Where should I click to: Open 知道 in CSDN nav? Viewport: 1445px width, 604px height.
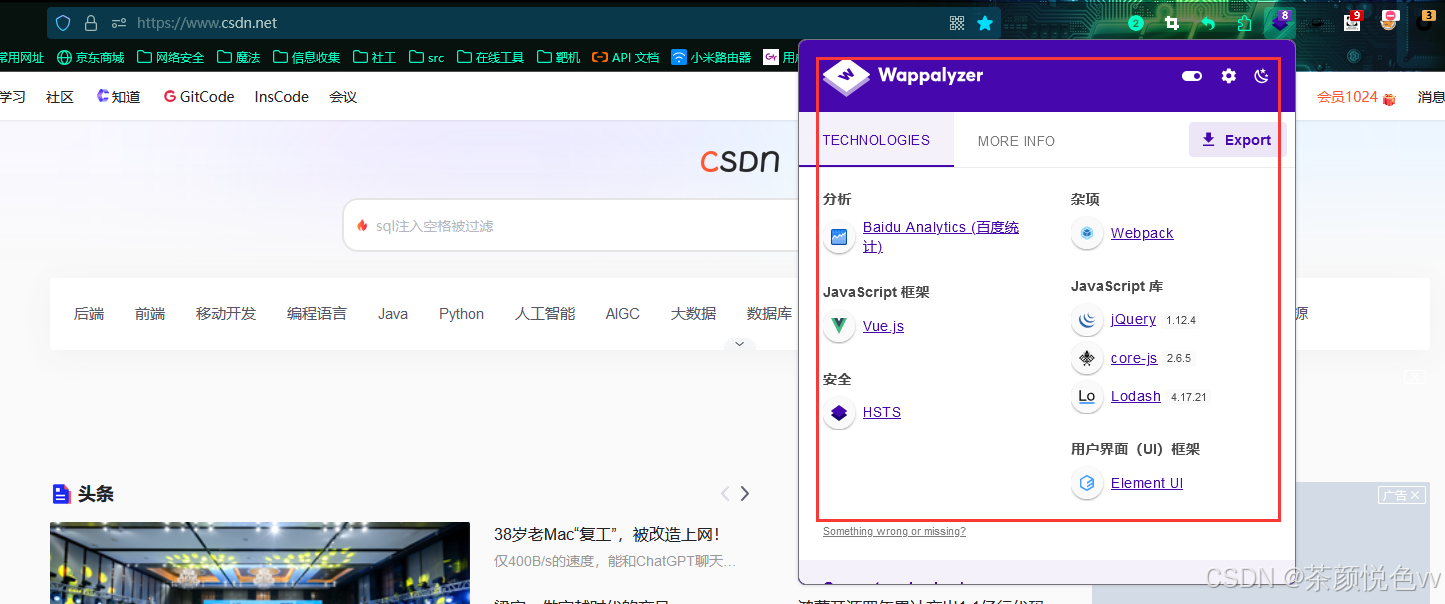point(119,97)
